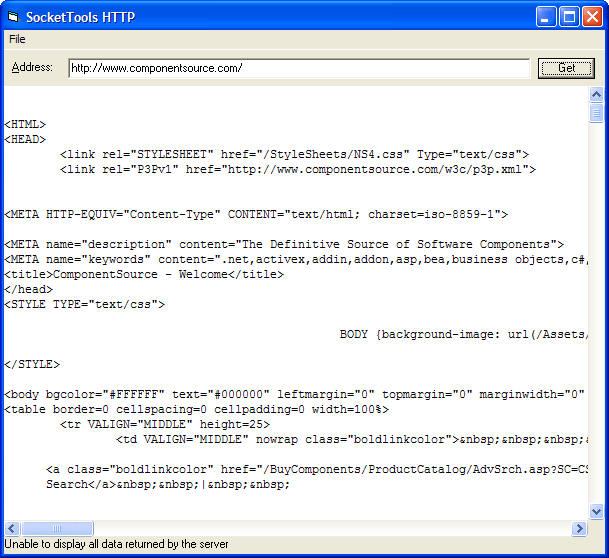Click the vertical scrollbar up arrow
Screen dimensions: 609x558
[596, 95]
